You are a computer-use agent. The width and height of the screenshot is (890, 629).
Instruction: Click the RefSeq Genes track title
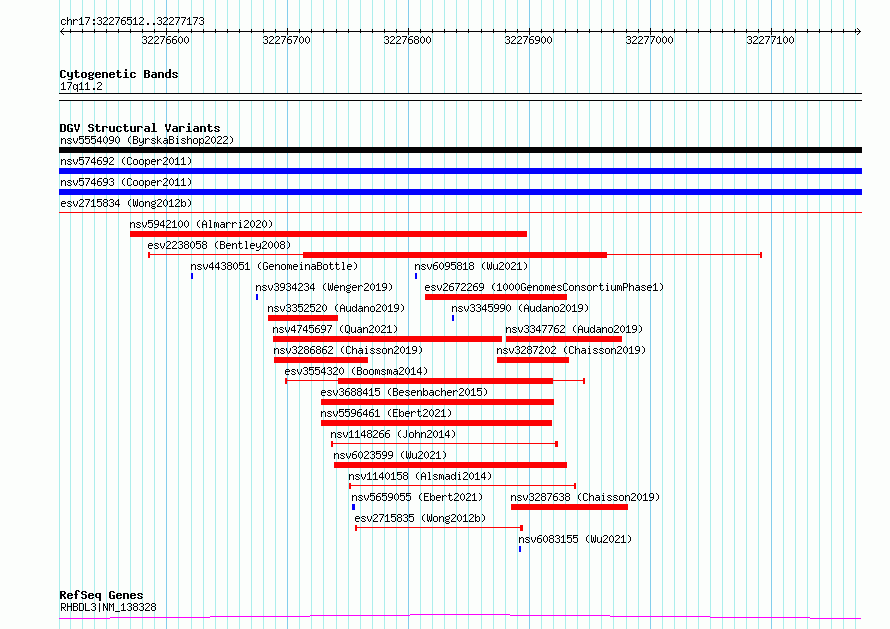(x=101, y=596)
